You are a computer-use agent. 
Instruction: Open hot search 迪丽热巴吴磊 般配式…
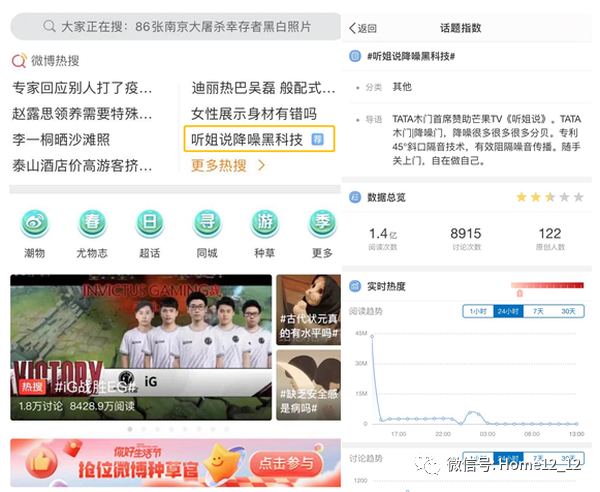pyautogui.click(x=263, y=88)
